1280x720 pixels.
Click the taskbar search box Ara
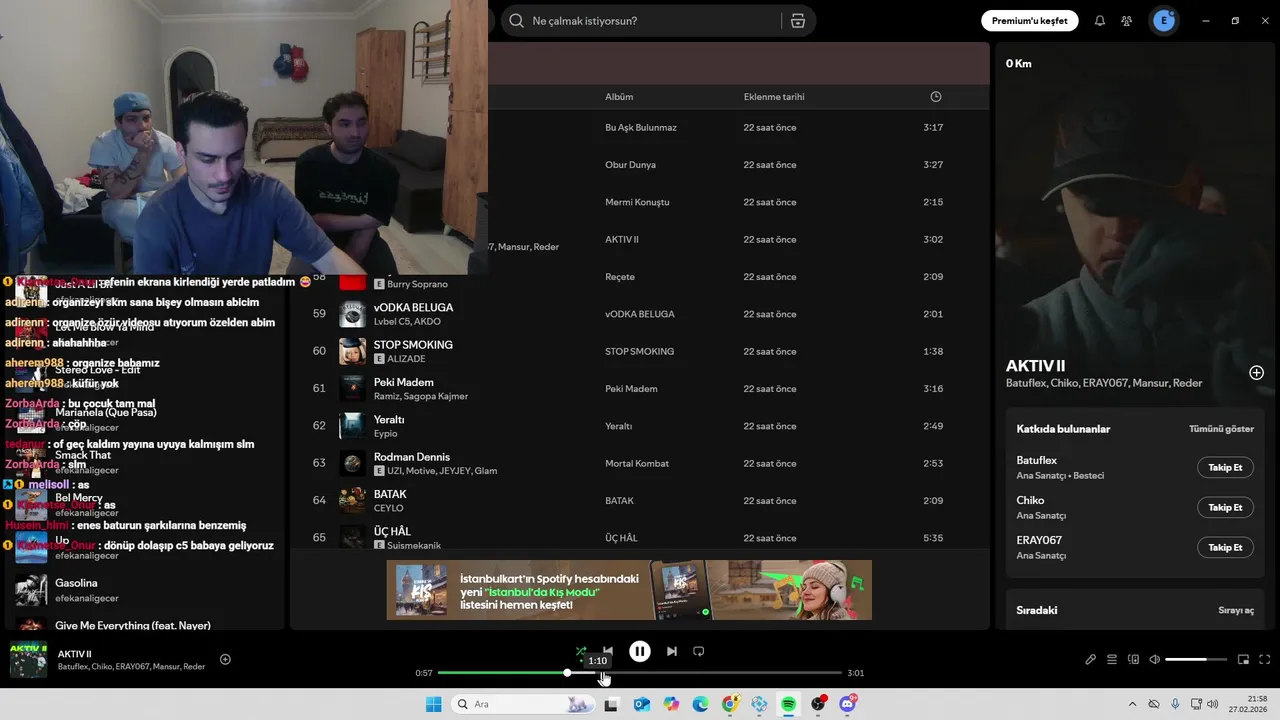coord(521,704)
